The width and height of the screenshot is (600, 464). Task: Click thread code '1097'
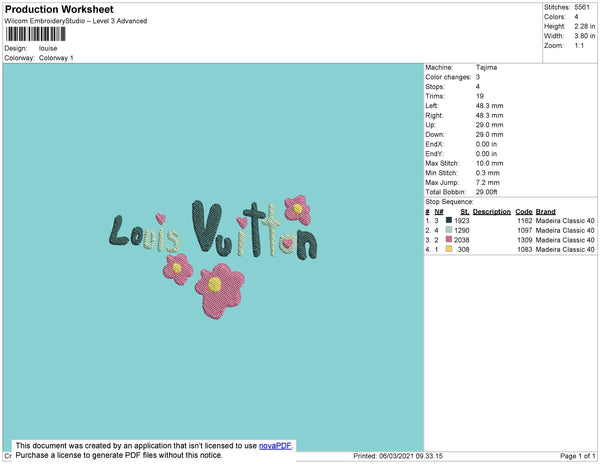525,230
